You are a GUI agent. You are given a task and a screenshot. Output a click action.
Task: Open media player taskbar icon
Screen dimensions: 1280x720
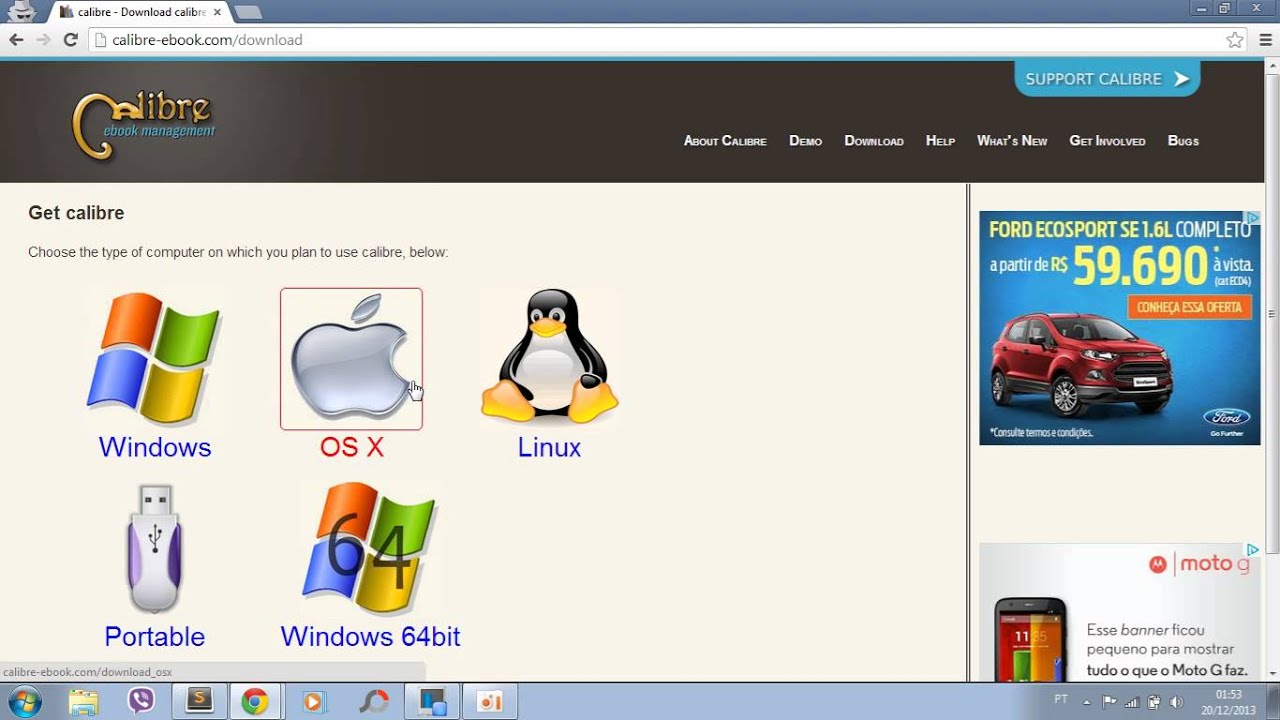pyautogui.click(x=314, y=702)
